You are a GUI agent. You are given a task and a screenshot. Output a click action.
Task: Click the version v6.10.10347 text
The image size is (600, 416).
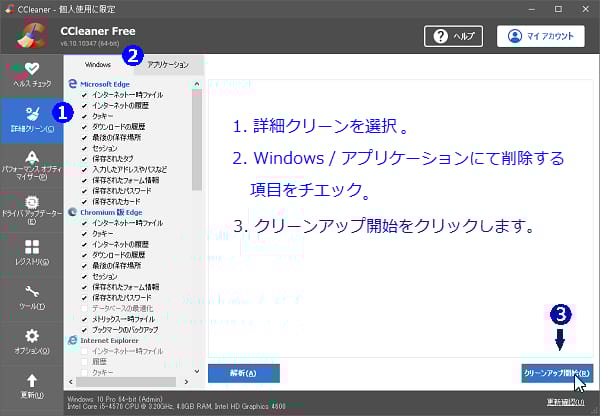pyautogui.click(x=90, y=44)
